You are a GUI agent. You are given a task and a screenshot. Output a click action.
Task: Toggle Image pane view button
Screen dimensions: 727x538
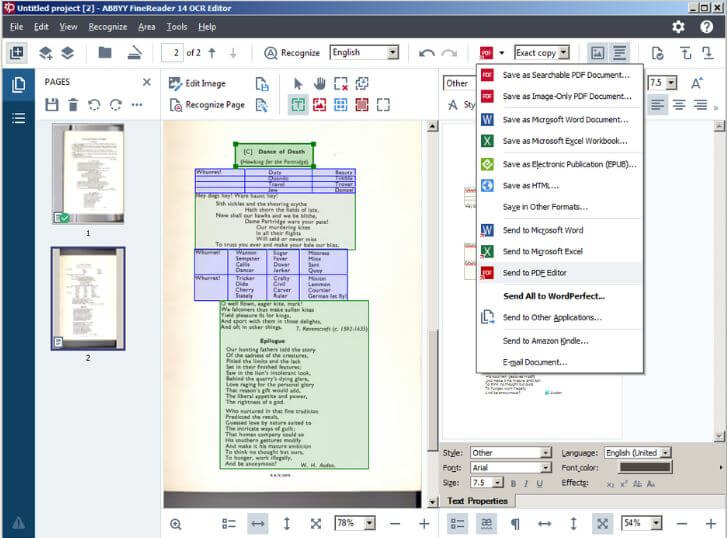598,53
